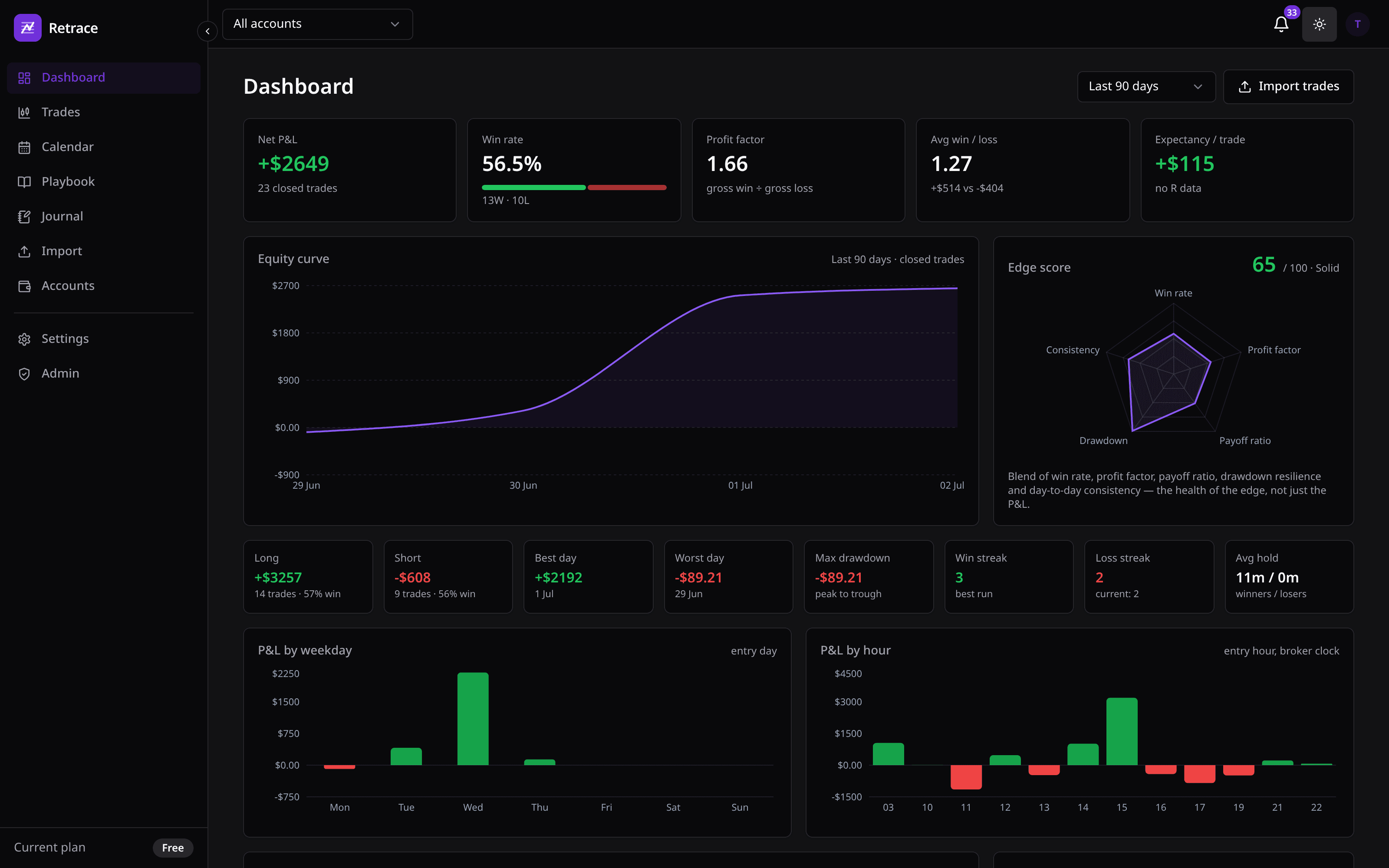Viewport: 1389px width, 868px height.
Task: Open the Trades page
Action: coord(103,112)
